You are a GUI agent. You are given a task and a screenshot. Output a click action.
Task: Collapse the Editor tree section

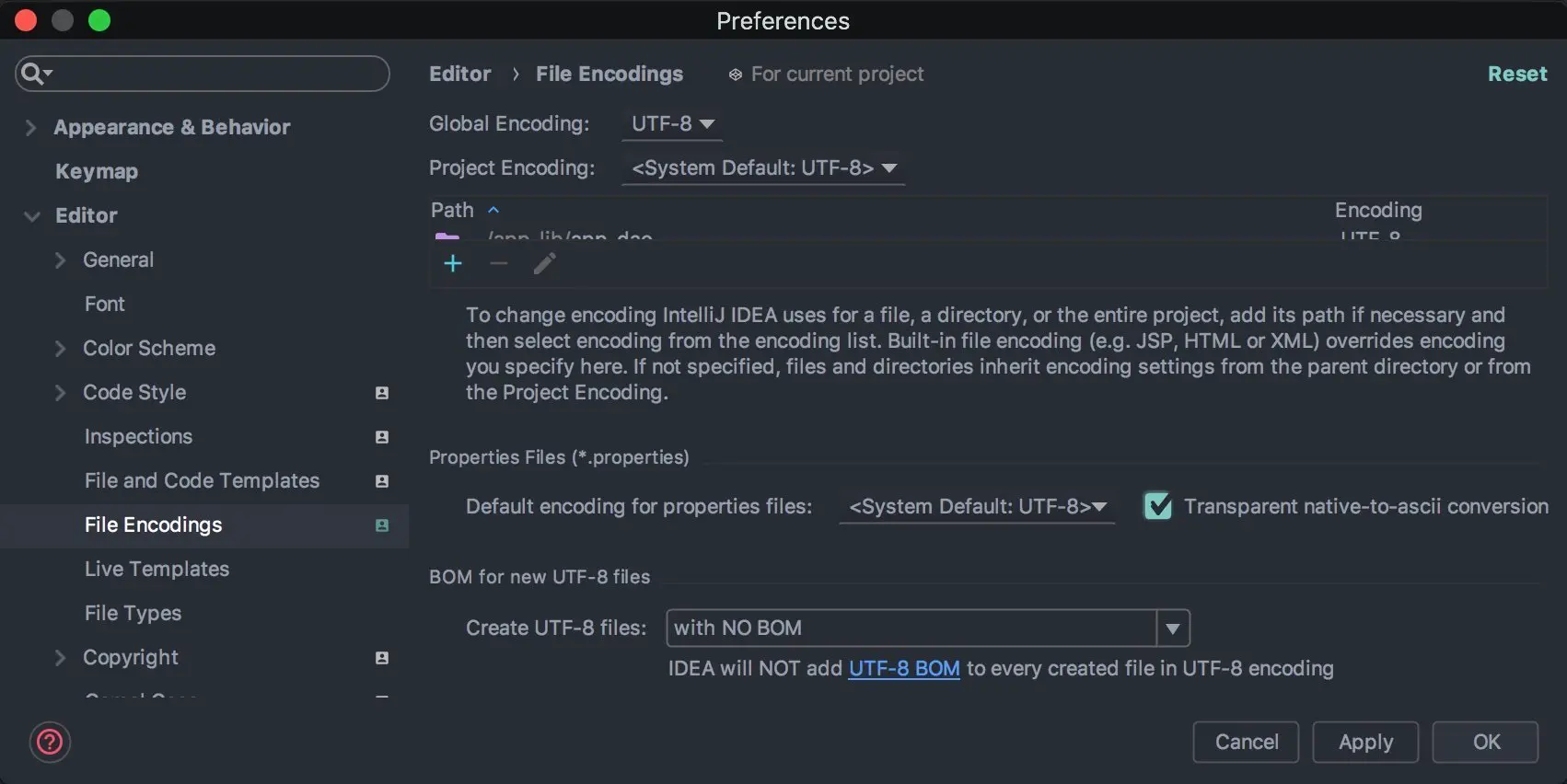tap(32, 216)
